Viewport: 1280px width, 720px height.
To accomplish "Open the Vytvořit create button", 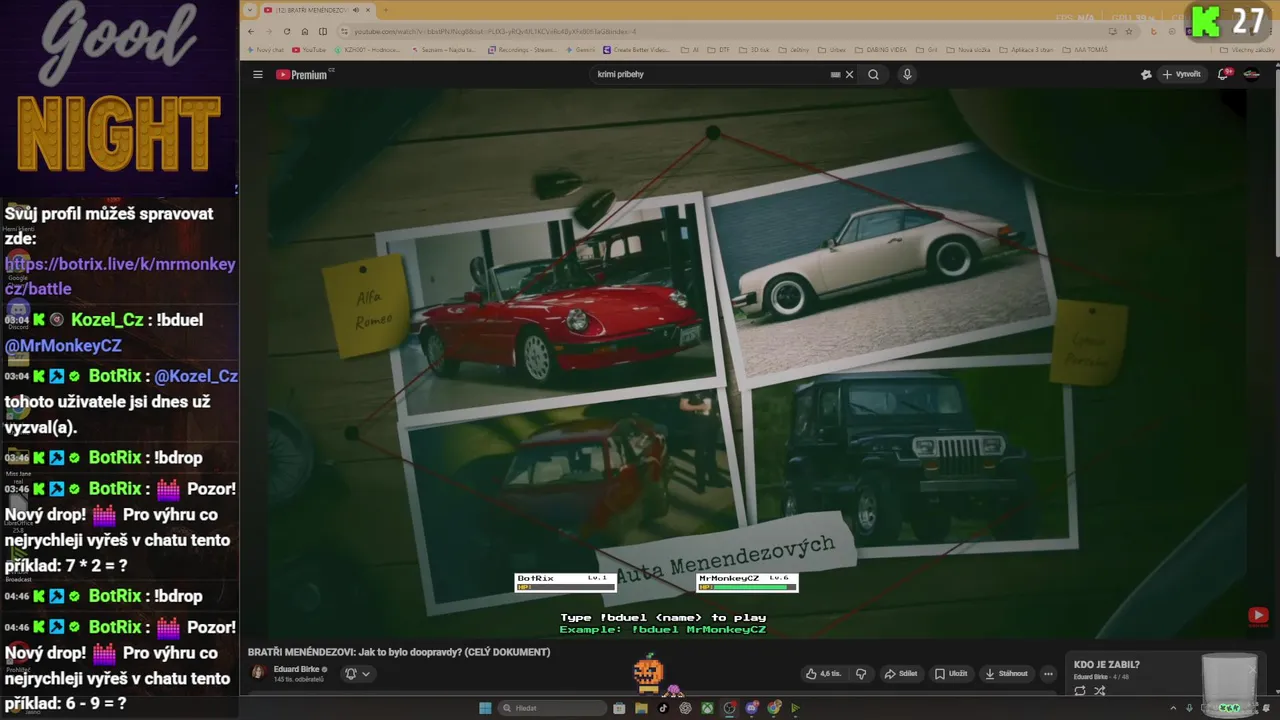I will tap(1181, 74).
